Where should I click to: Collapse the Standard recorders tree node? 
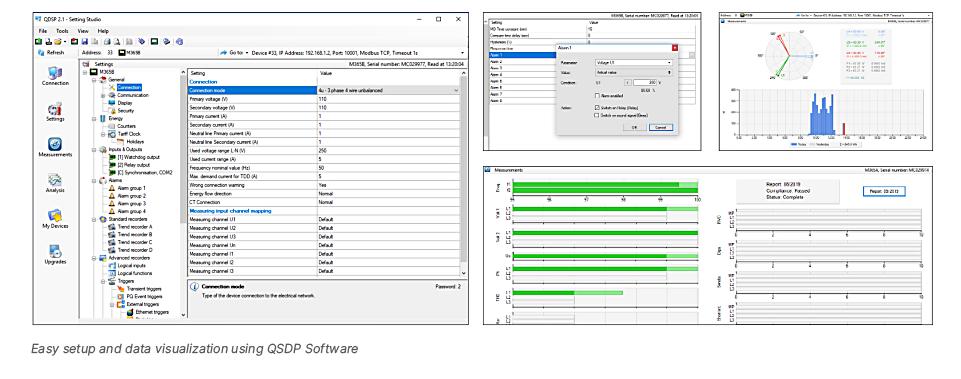pyautogui.click(x=94, y=219)
